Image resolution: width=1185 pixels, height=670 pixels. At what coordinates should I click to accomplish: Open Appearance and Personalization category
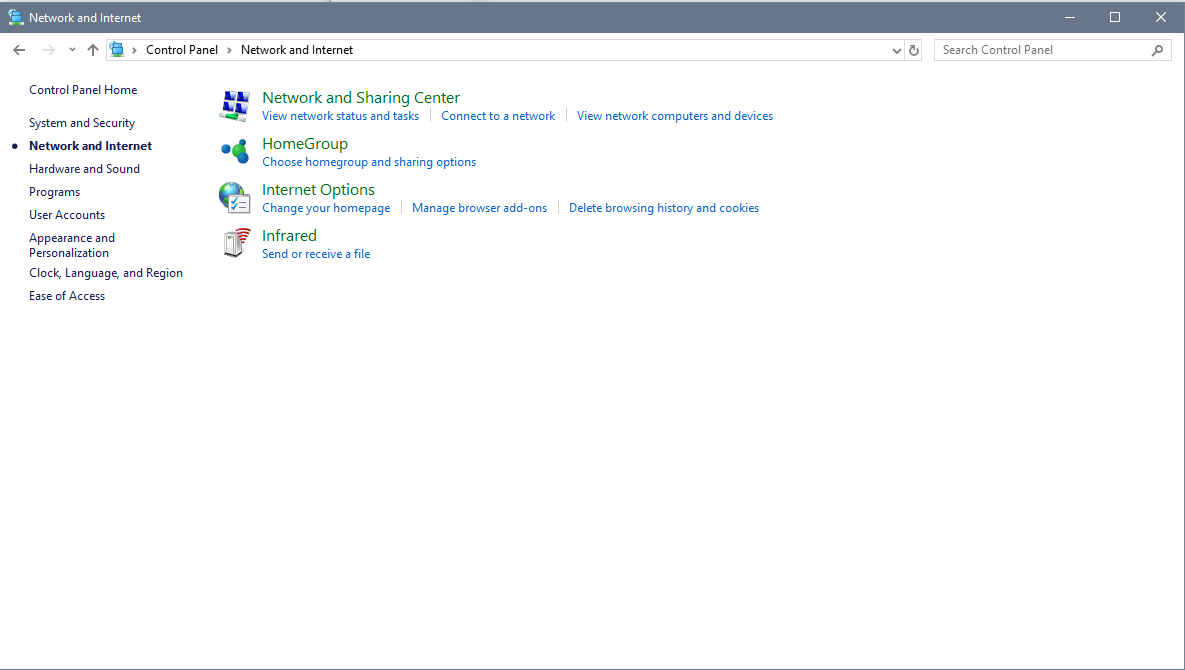click(x=72, y=245)
